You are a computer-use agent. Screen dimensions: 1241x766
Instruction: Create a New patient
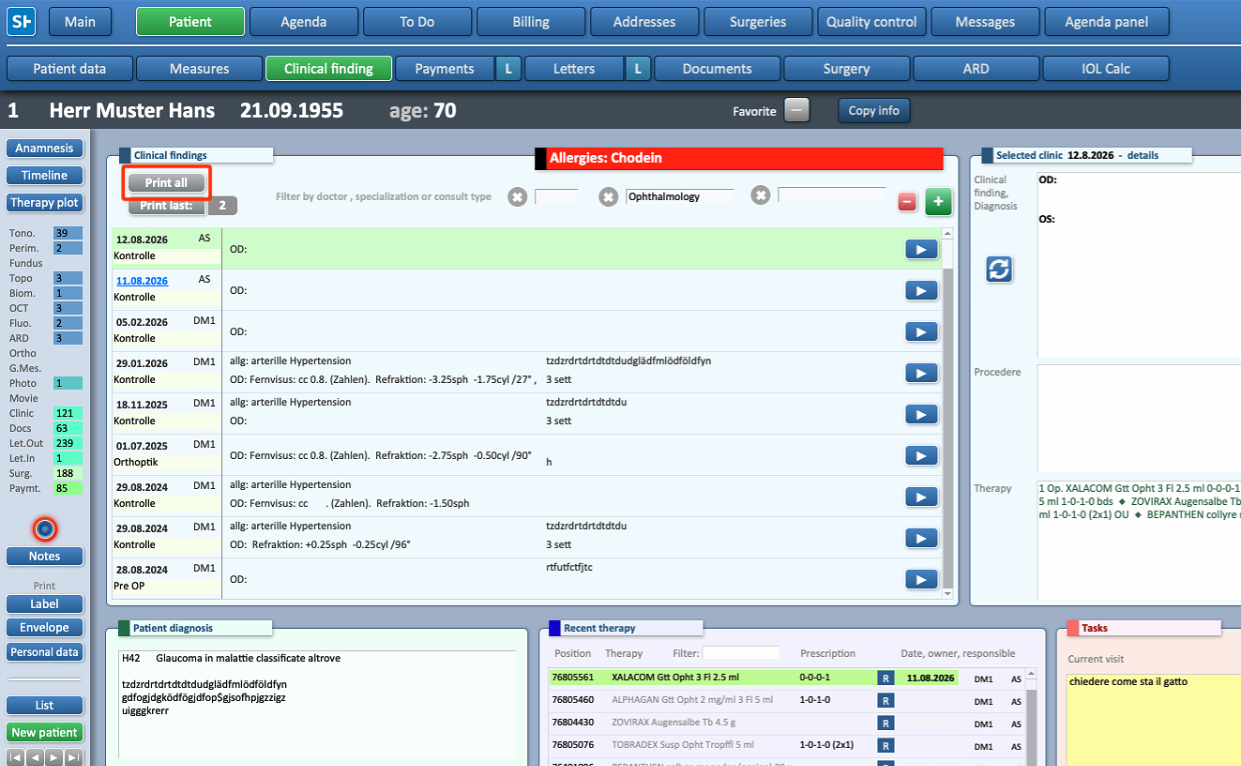(44, 733)
